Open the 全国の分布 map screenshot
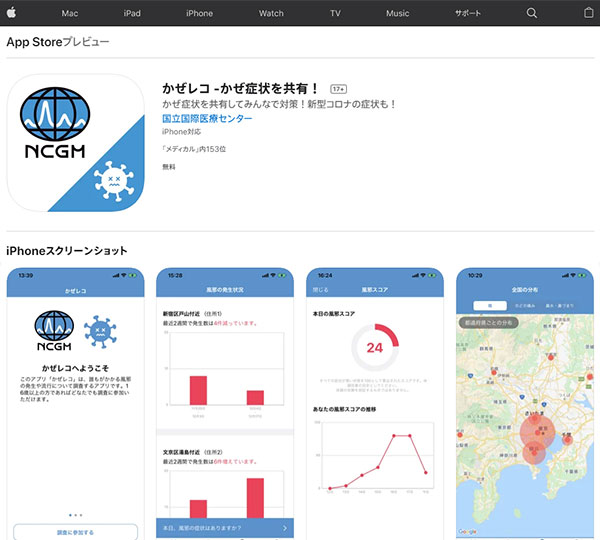This screenshot has width=600, height=540. [525, 404]
